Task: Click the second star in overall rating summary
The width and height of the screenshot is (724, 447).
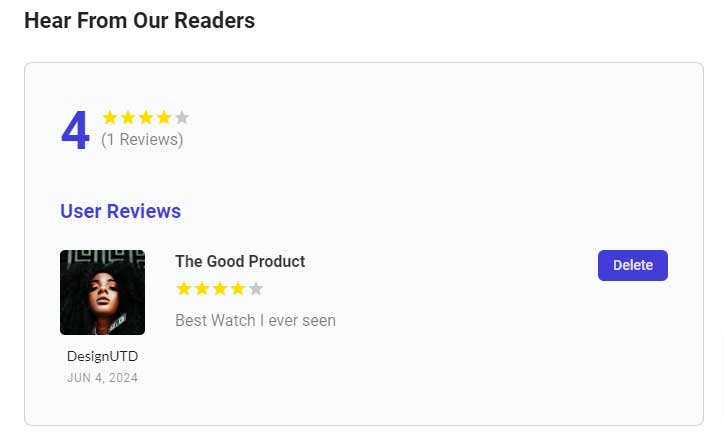Action: pos(128,117)
